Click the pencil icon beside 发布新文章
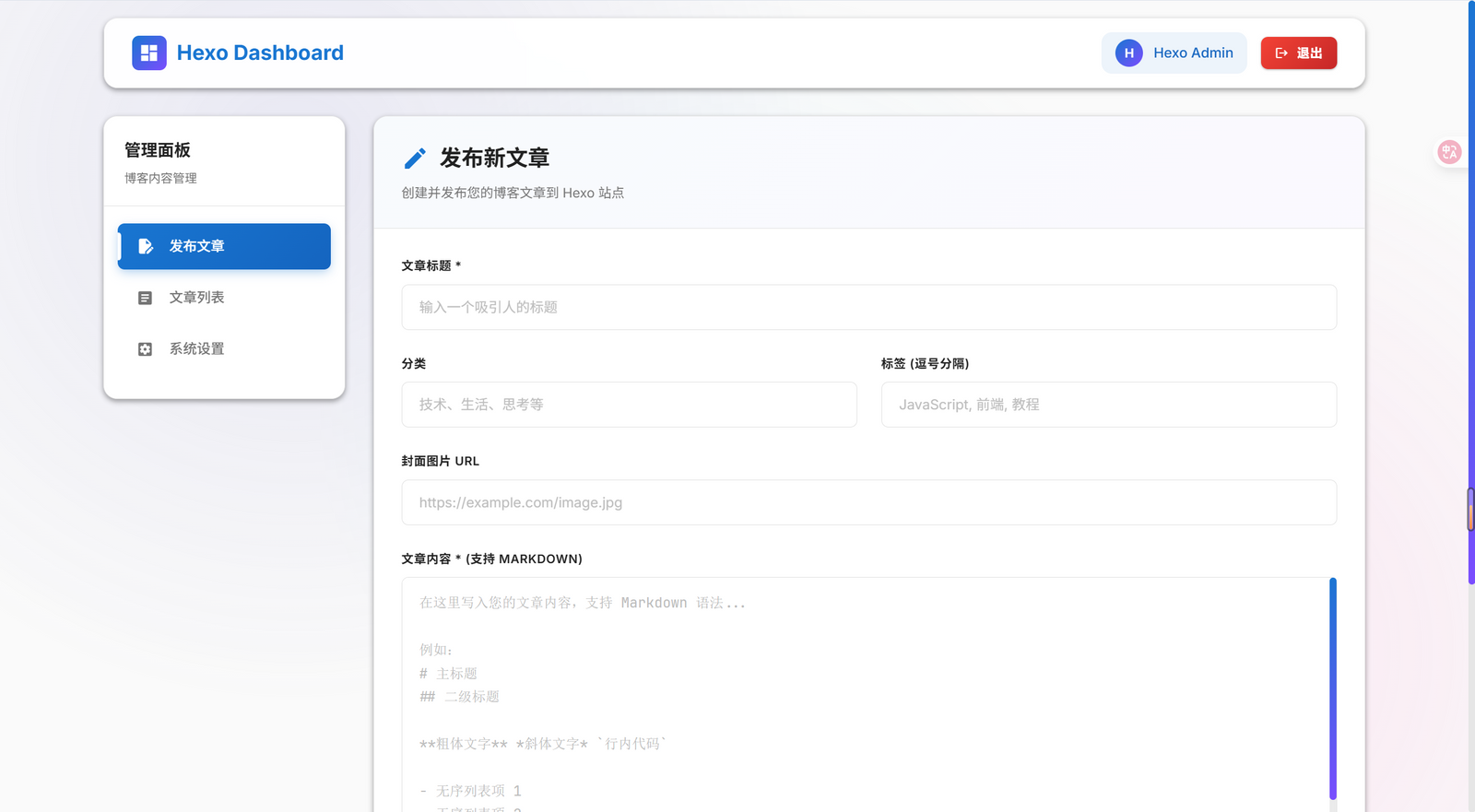Screen dimensions: 1475x812 (415, 159)
